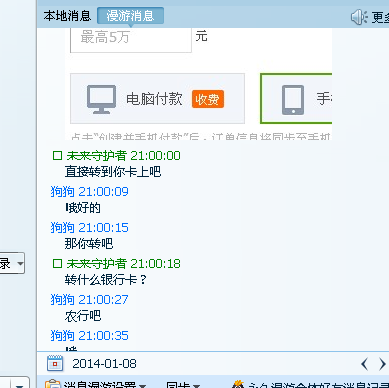Screen dimensions: 389x388
Task: Go to the previous page arrow
Action: [365, 364]
